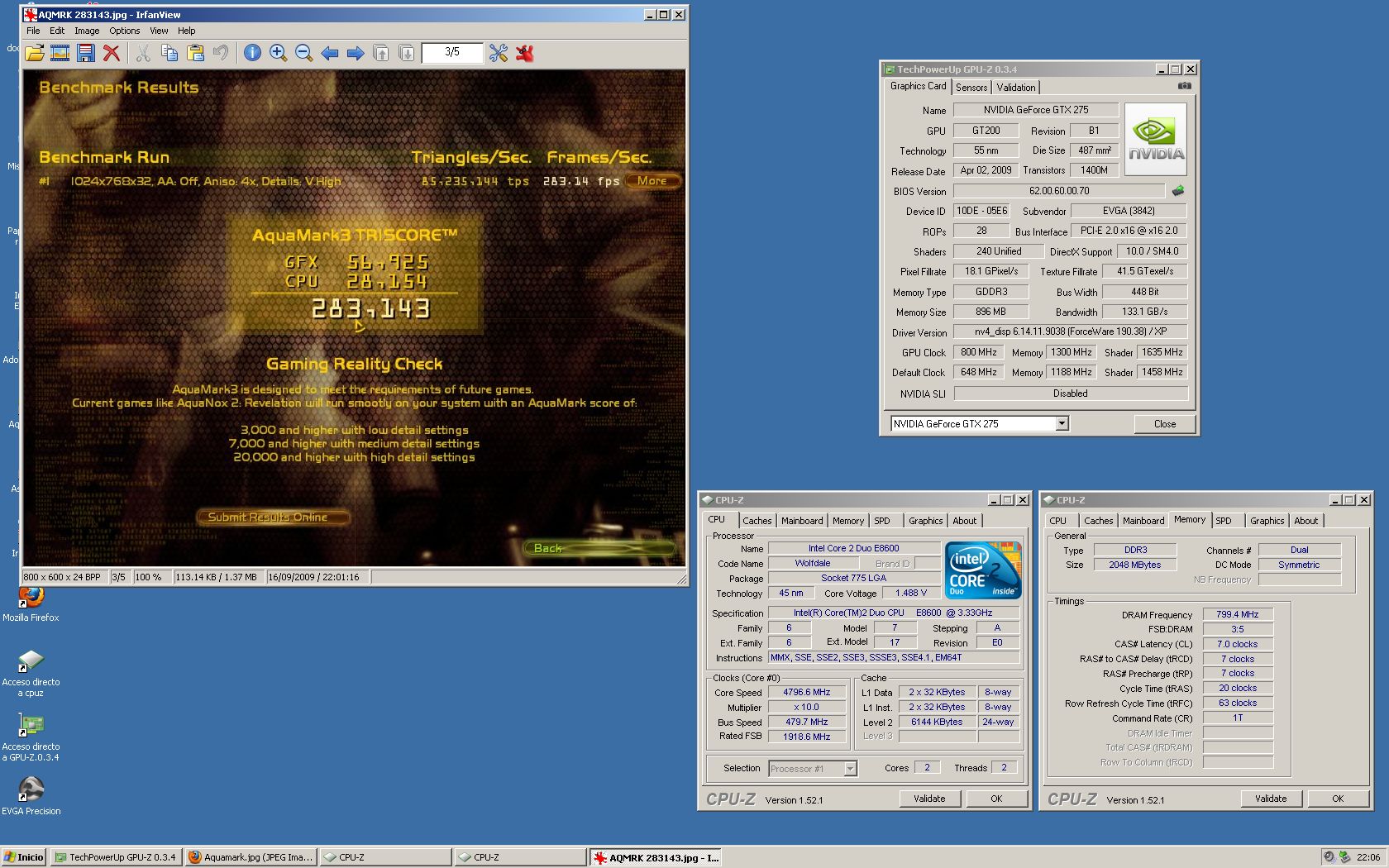
Task: Click the Cut scissors icon
Action: pyautogui.click(x=143, y=54)
